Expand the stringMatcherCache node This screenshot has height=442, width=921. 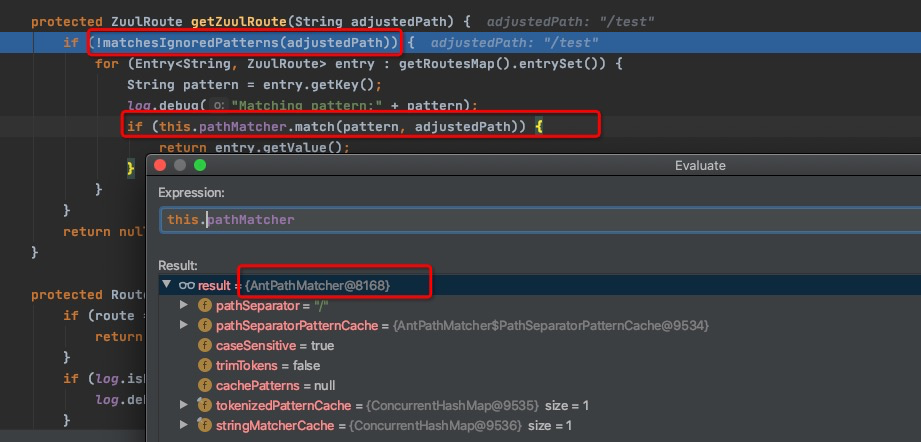pyautogui.click(x=184, y=426)
